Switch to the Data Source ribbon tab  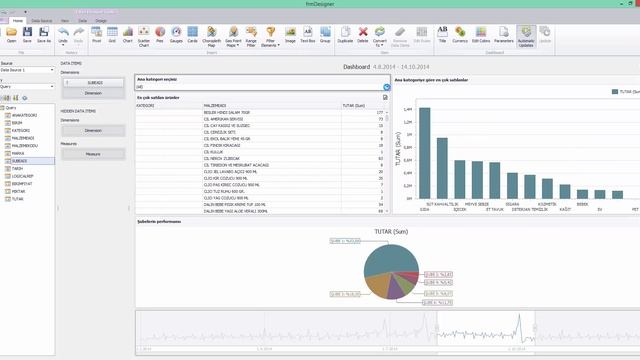(42, 20)
